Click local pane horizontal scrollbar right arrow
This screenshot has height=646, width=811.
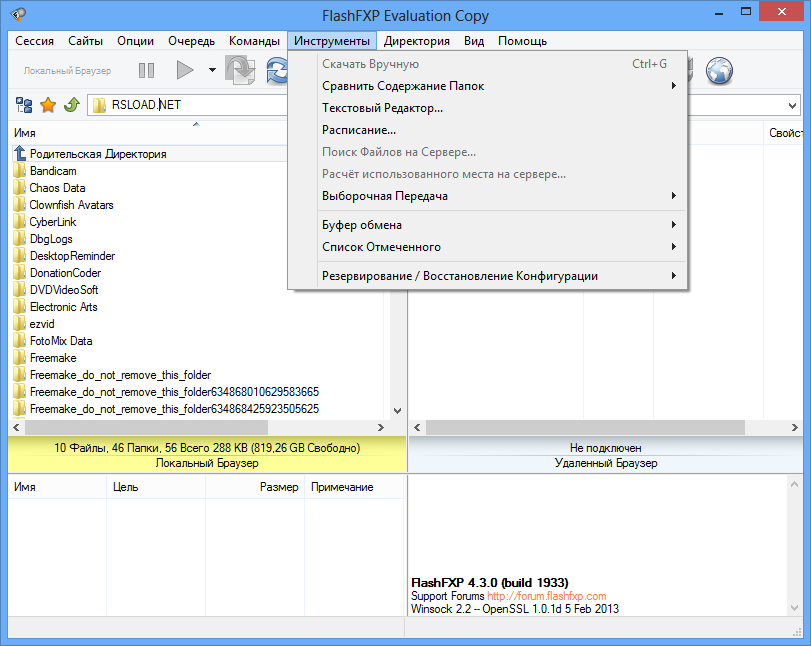381,428
